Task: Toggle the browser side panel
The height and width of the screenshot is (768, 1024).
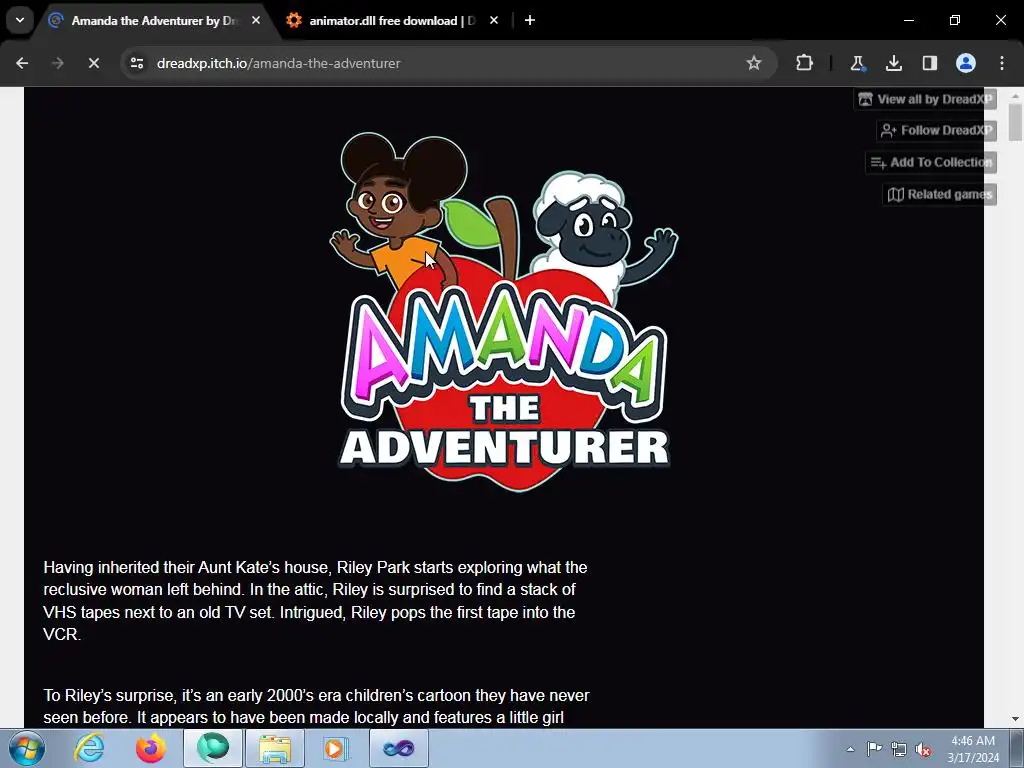Action: 929,63
